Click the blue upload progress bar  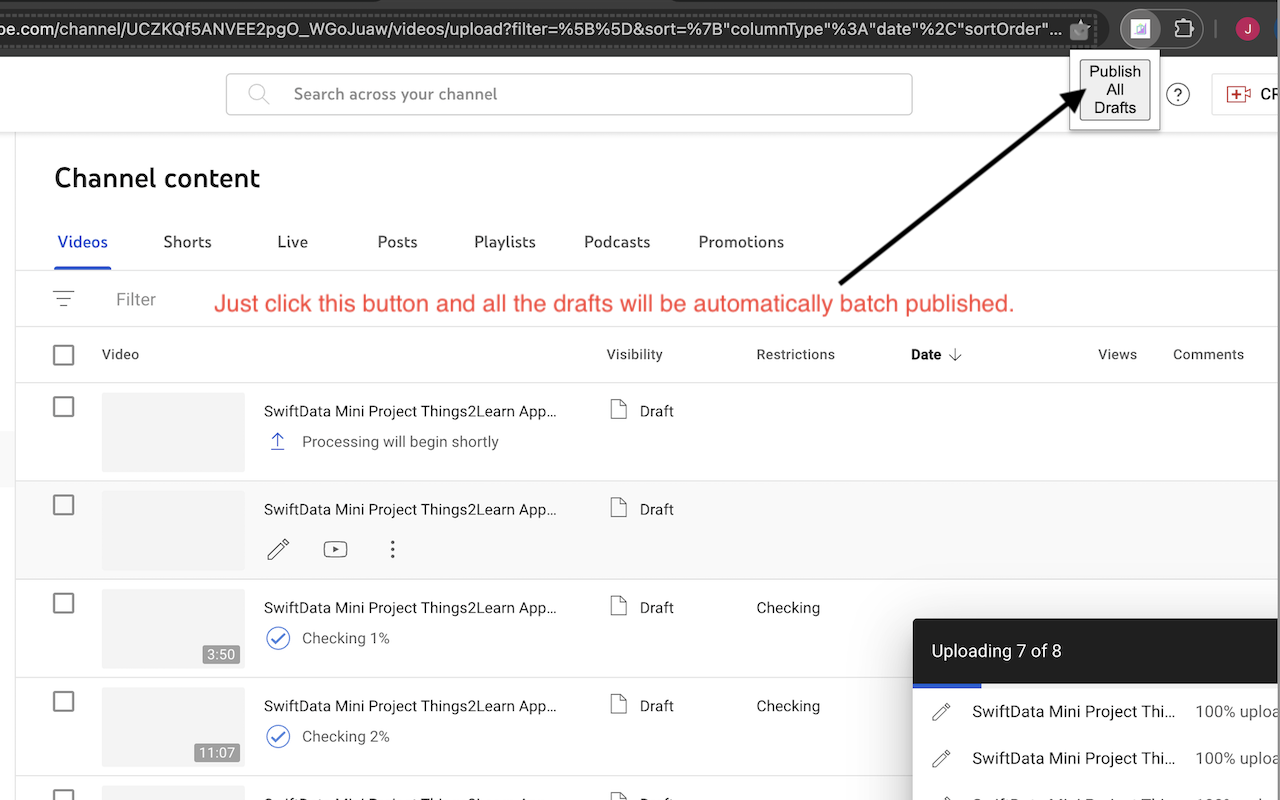(x=947, y=688)
